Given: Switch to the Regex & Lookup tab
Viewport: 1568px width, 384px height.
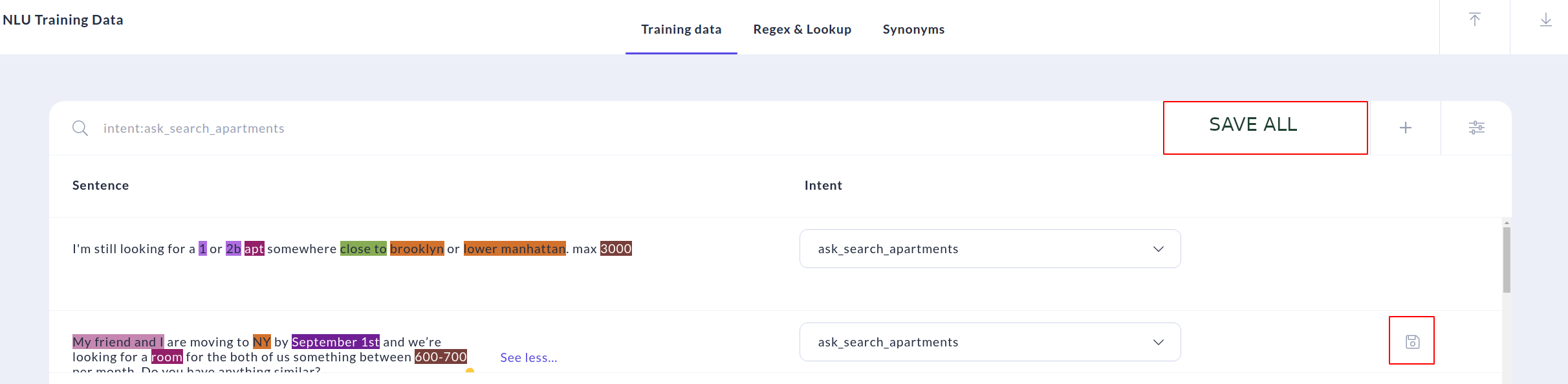Looking at the screenshot, I should (x=802, y=29).
